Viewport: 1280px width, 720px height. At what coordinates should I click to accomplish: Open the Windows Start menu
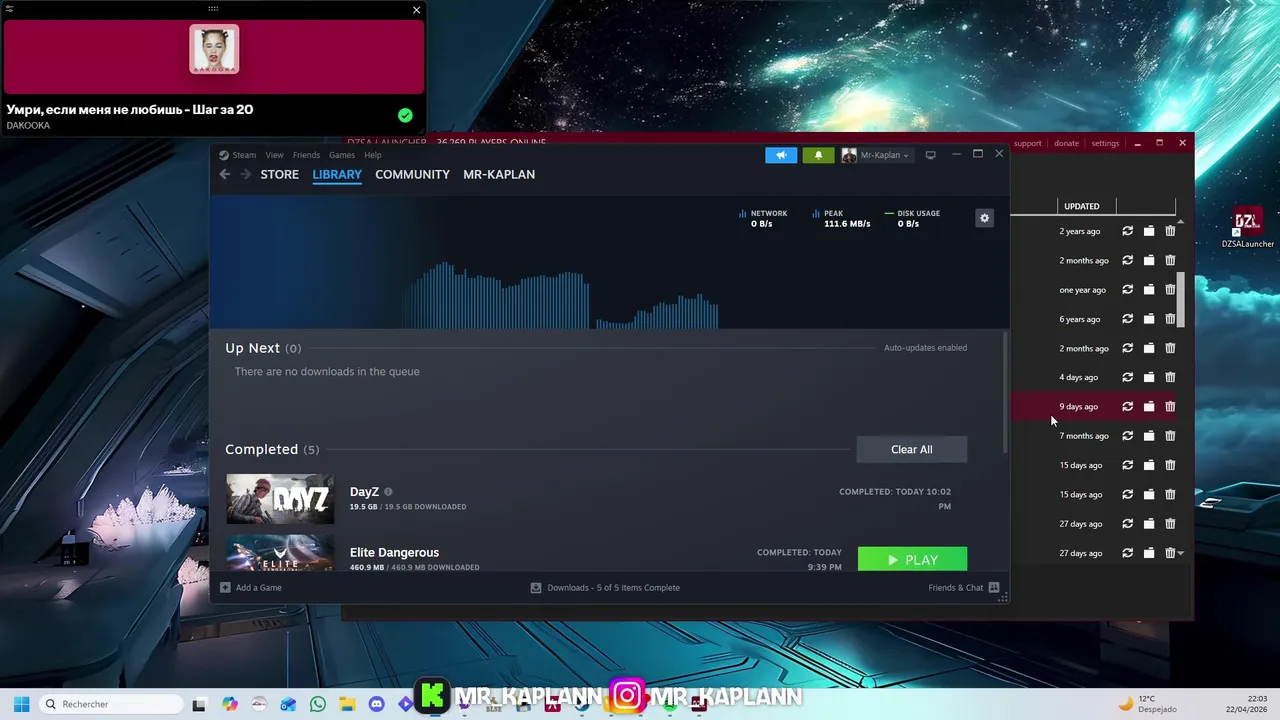[x=21, y=704]
